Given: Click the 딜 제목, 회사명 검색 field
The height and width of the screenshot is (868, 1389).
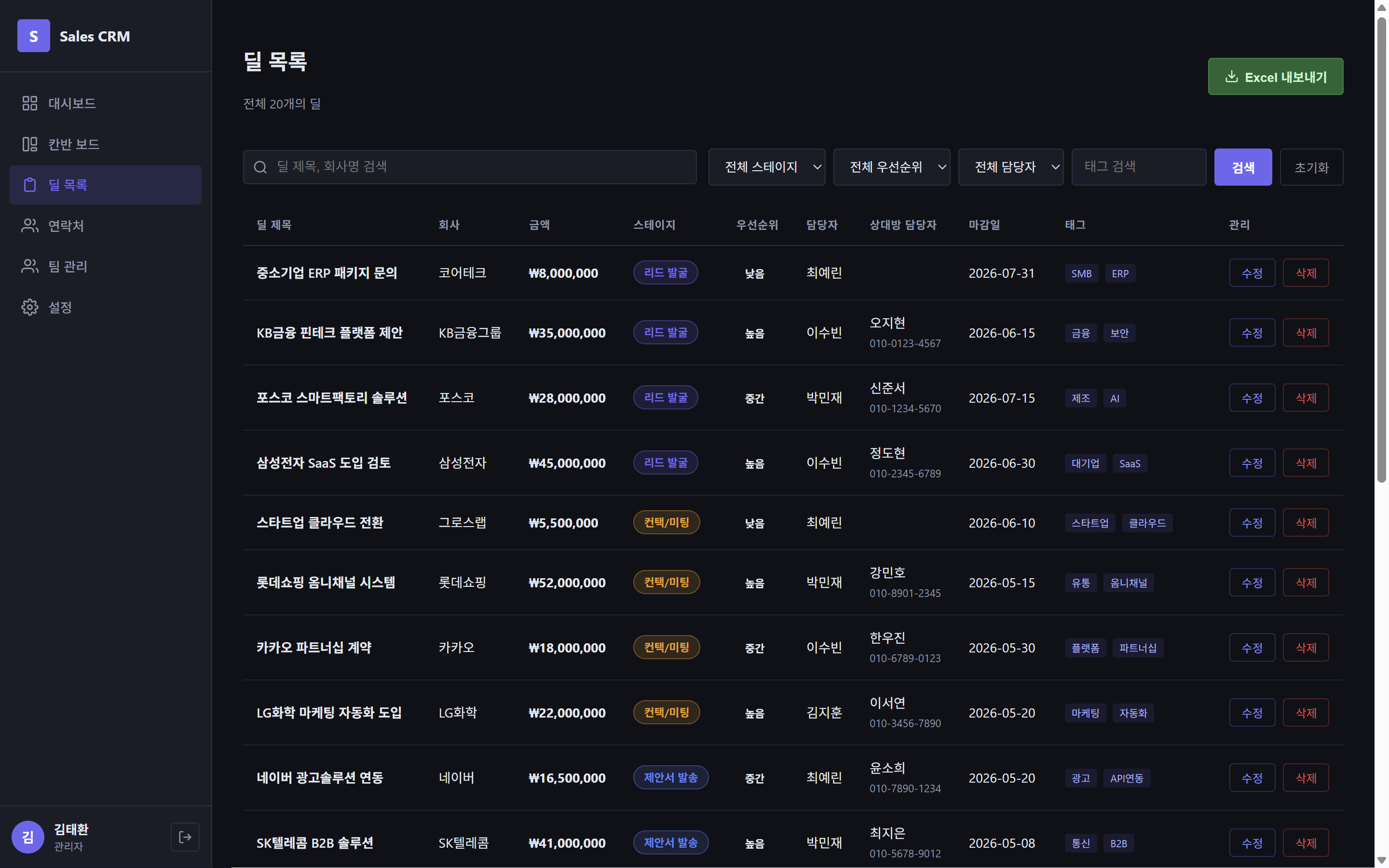Looking at the screenshot, I should click(469, 167).
